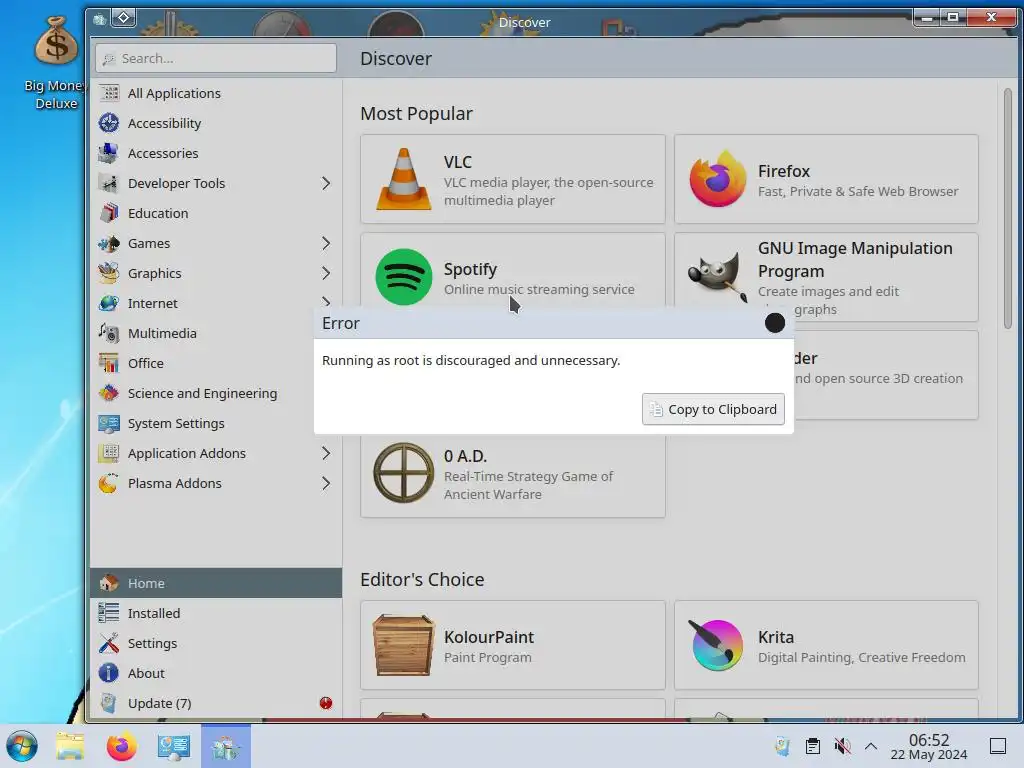Image resolution: width=1024 pixels, height=768 pixels.
Task: Open the About page
Action: (216, 673)
